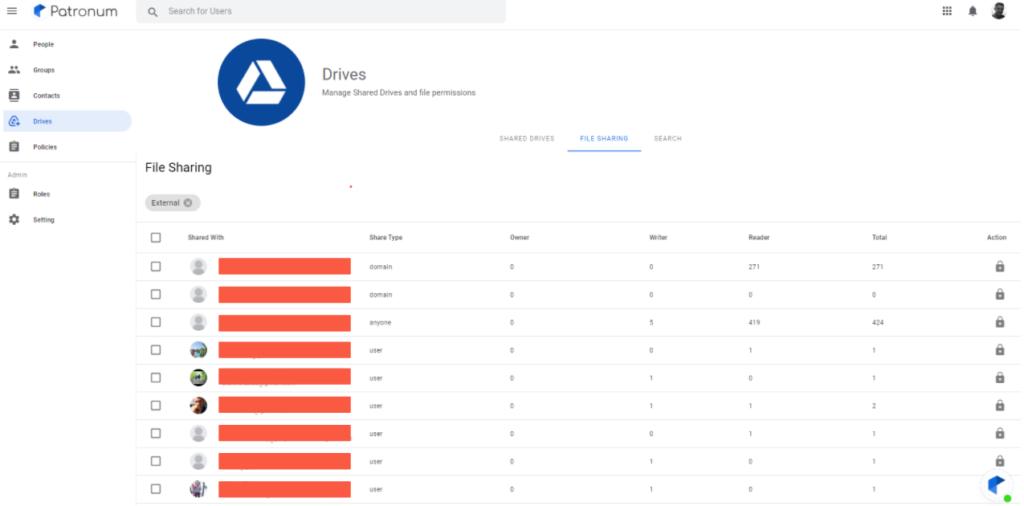
Task: Check the user row with total 2
Action: [x=155, y=405]
